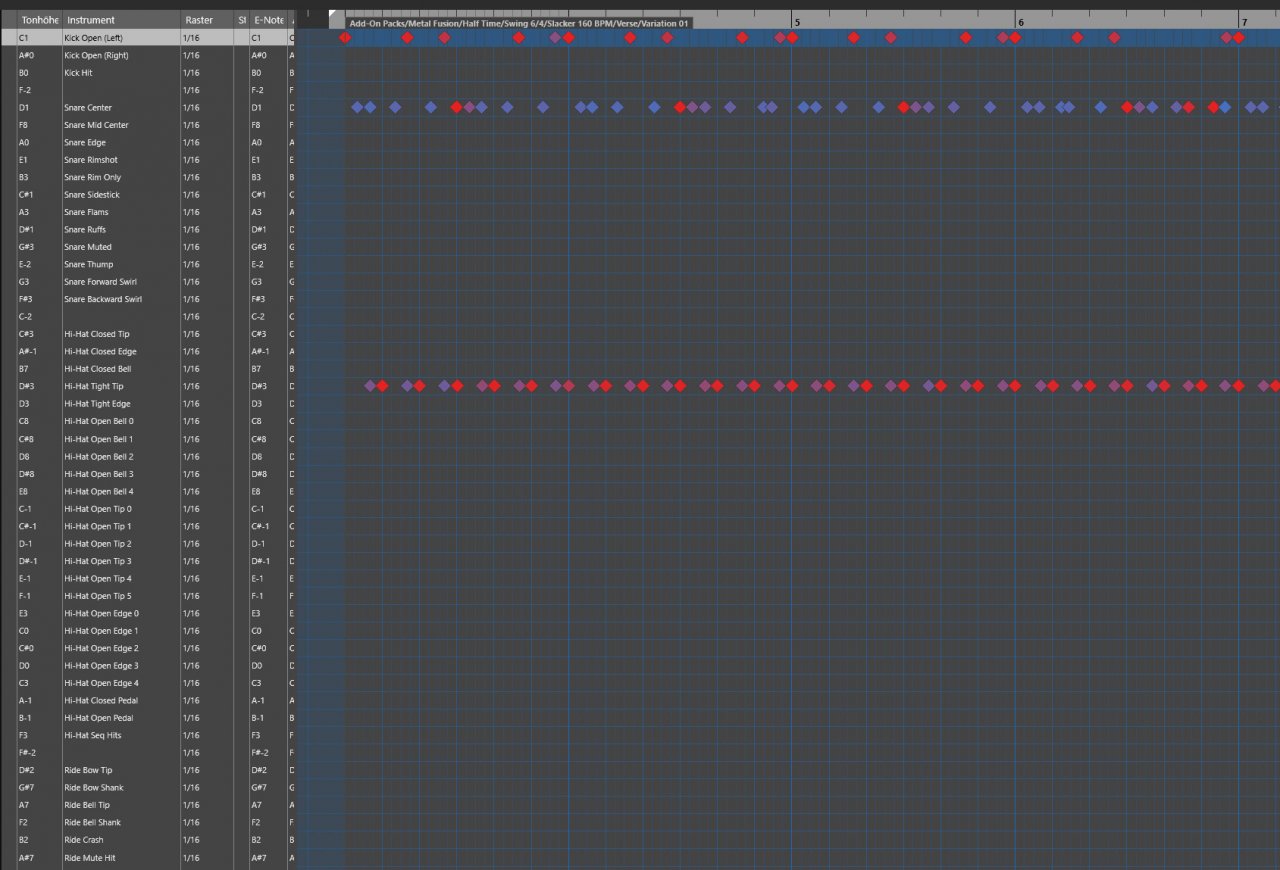Screen dimensions: 1280x870
Task: Click the E-Note column header
Action: tap(268, 20)
